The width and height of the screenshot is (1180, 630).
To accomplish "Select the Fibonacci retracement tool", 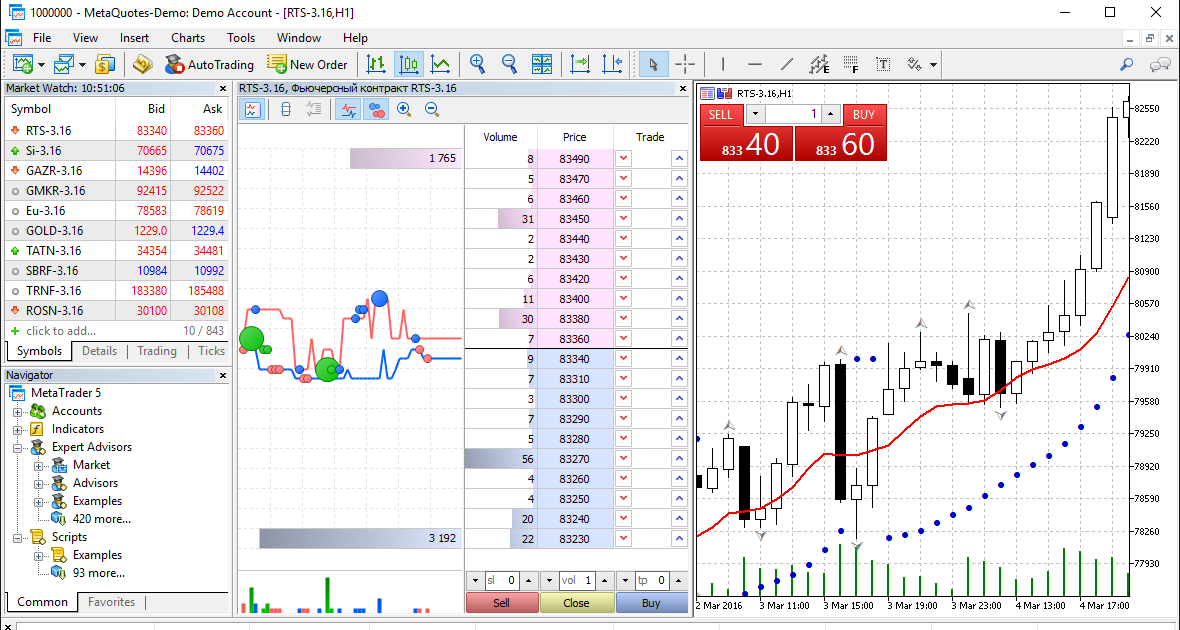I will coord(851,65).
